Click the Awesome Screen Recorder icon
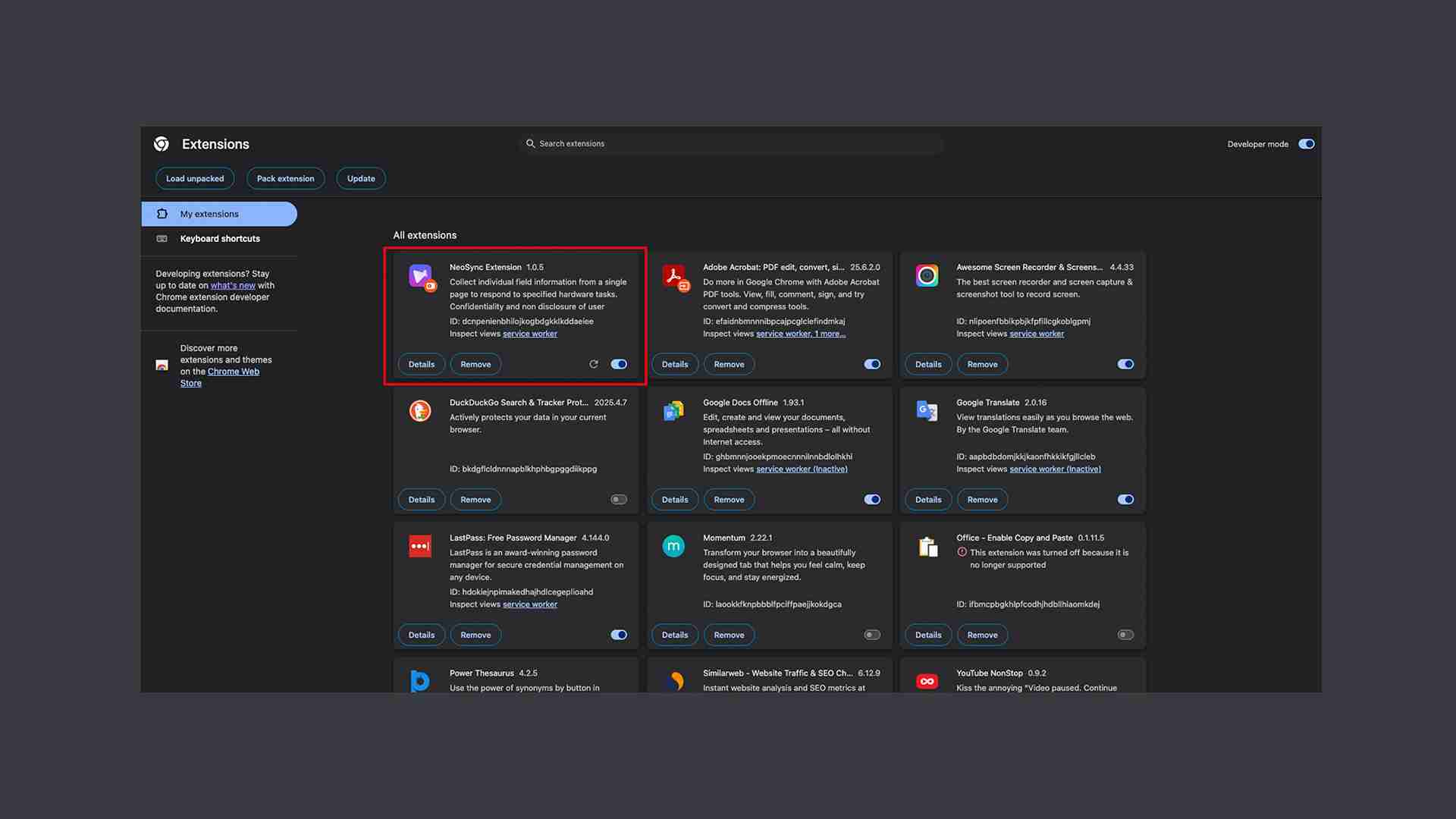 click(x=927, y=275)
